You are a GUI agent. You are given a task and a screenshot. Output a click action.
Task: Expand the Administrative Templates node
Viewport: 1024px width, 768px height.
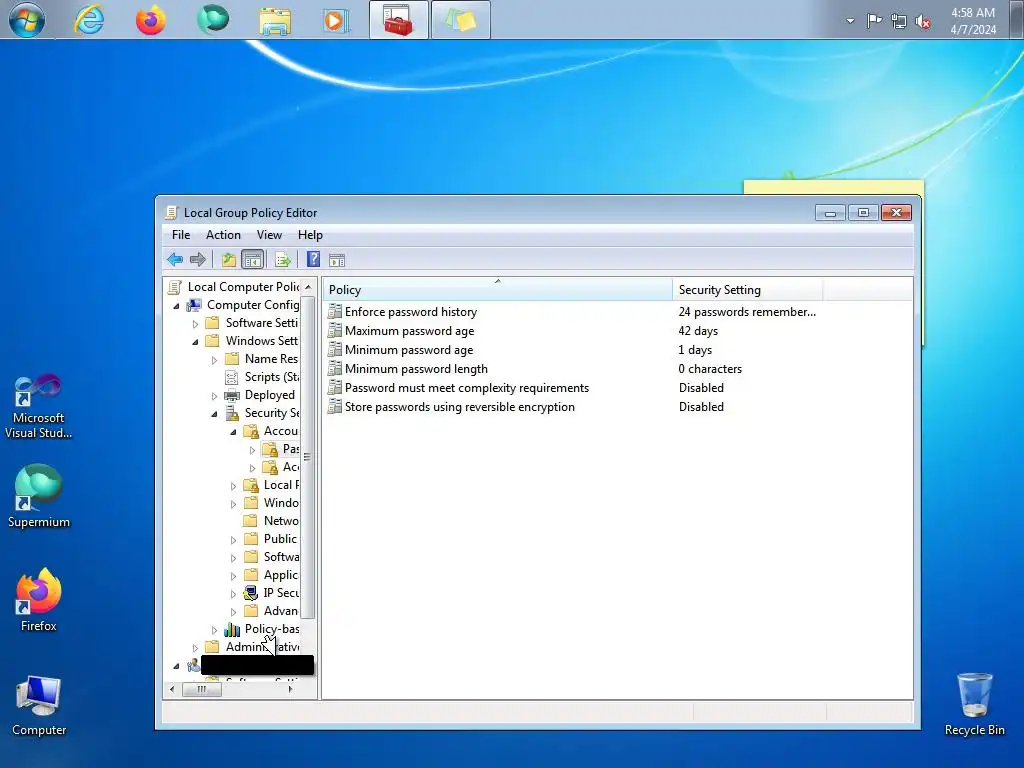point(195,648)
